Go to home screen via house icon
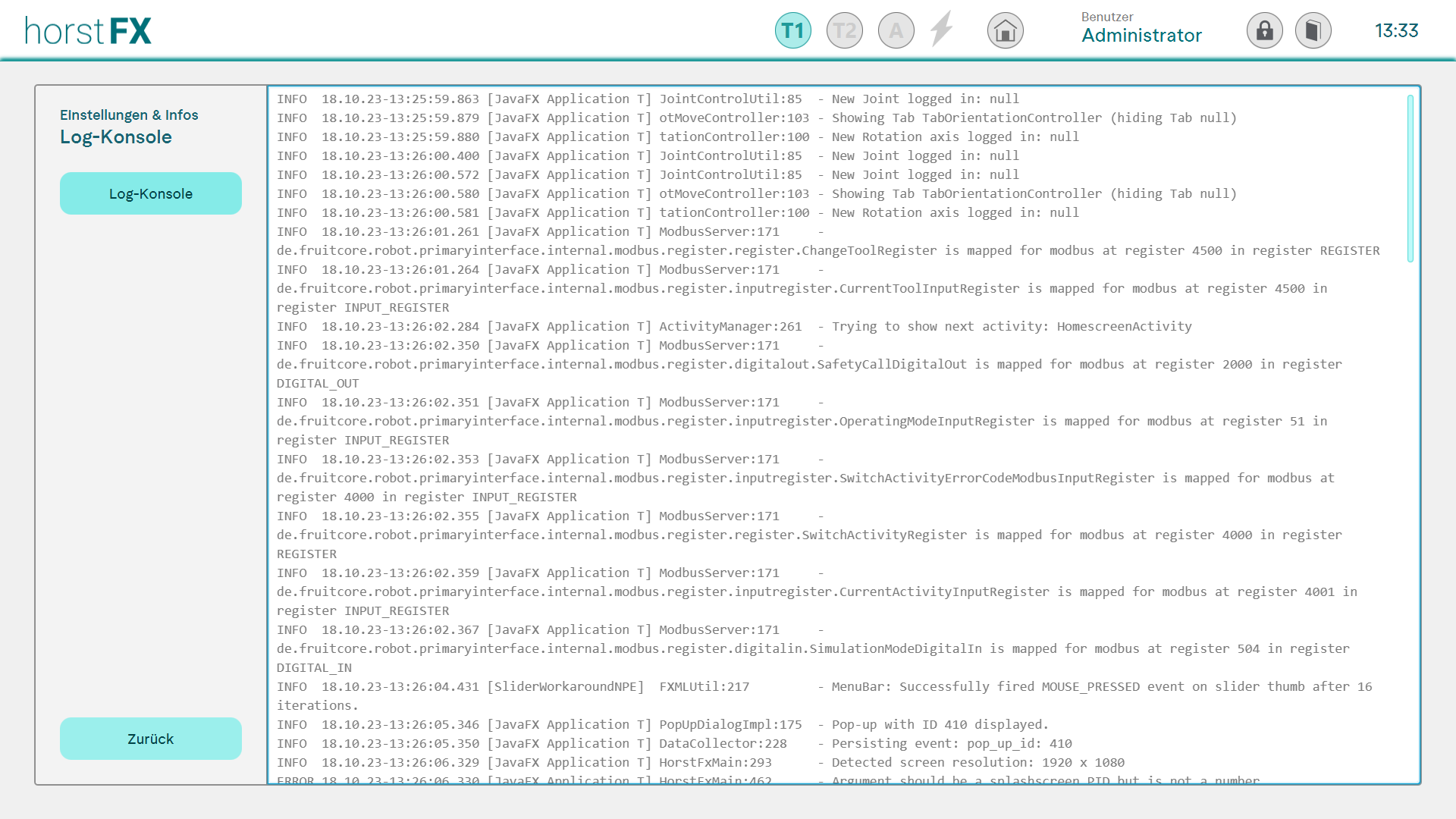 (x=1005, y=31)
